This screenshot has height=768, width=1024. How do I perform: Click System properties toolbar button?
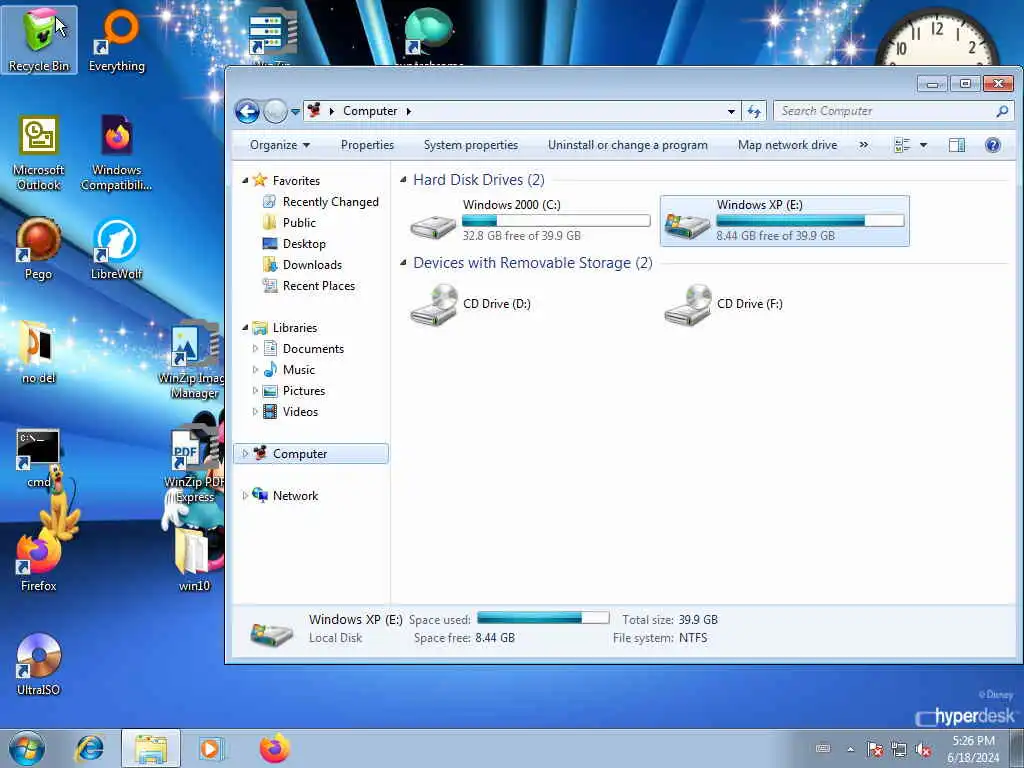471,145
